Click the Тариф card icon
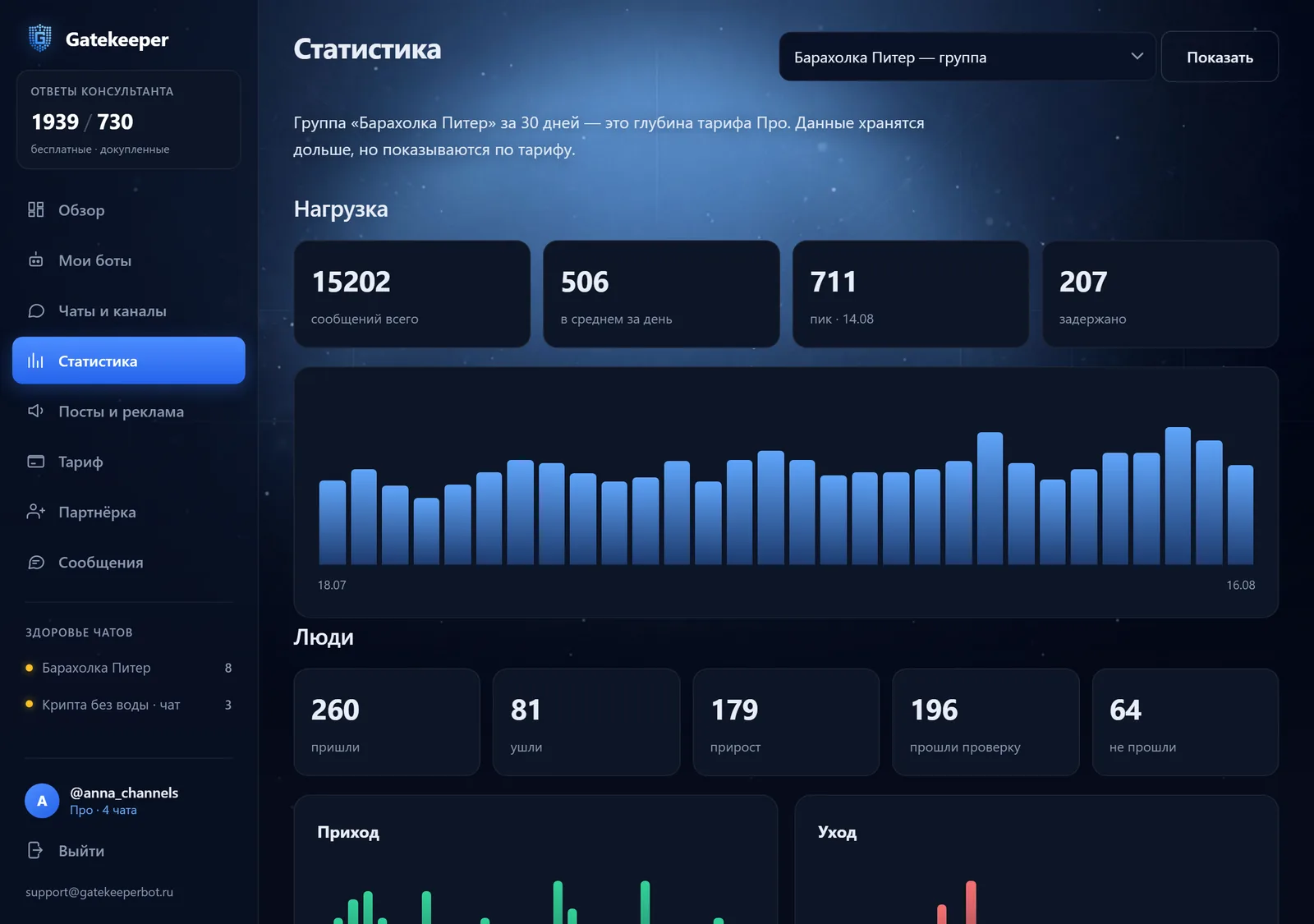 [35, 462]
